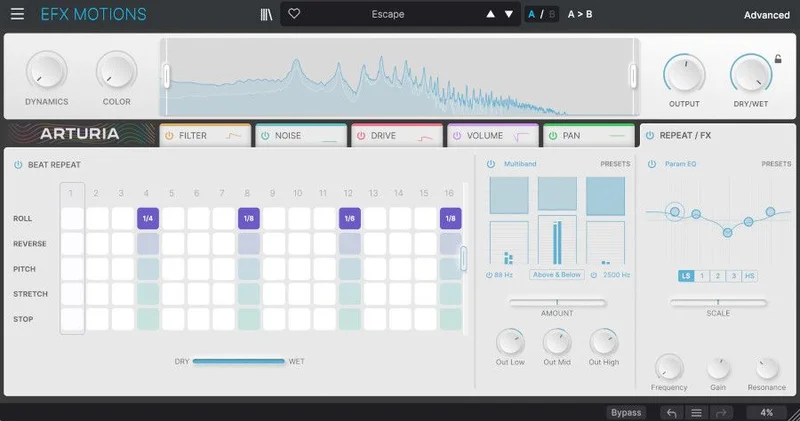Adjust the Beat Repeat Dry Wet slider

[239, 361]
